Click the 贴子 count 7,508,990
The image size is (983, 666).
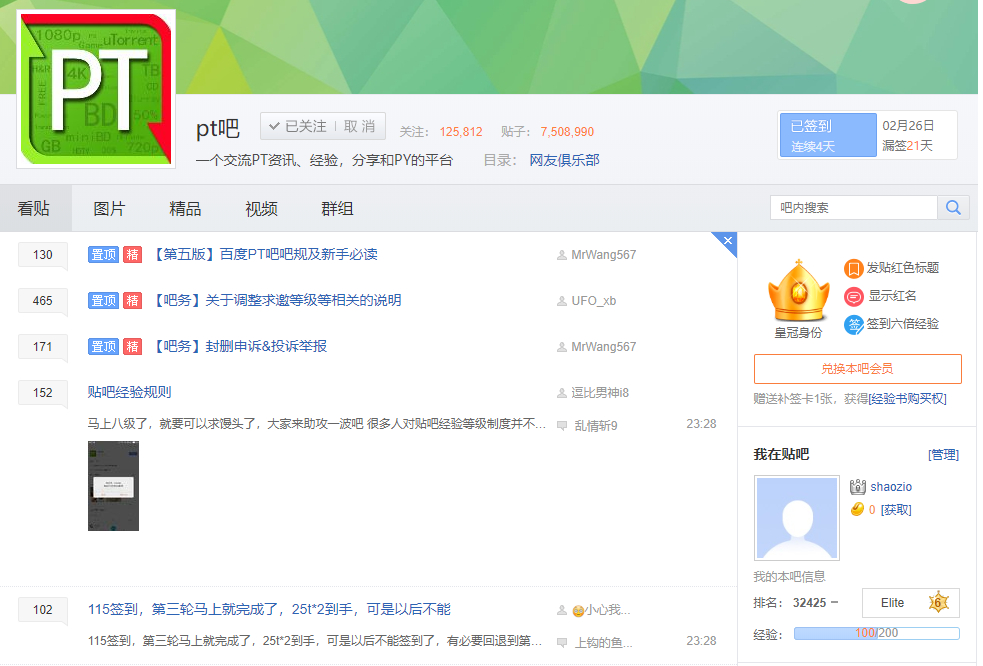tap(567, 132)
